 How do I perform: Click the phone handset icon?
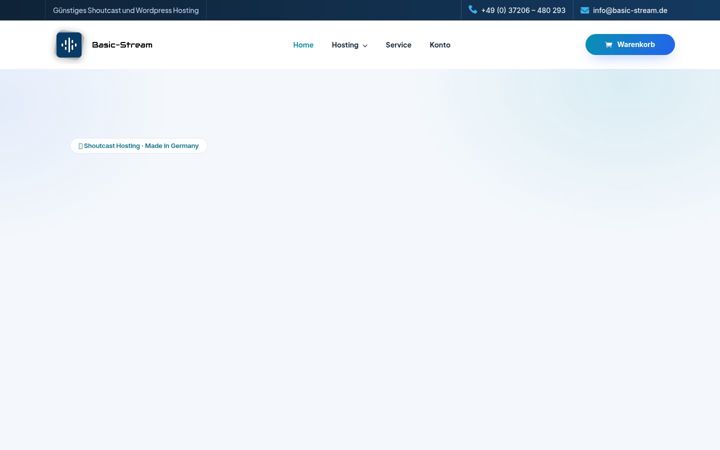472,10
